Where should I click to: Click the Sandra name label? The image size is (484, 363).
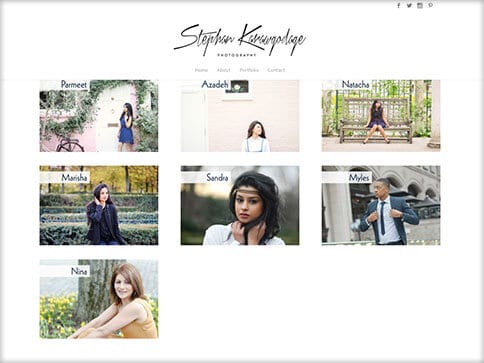[217, 178]
